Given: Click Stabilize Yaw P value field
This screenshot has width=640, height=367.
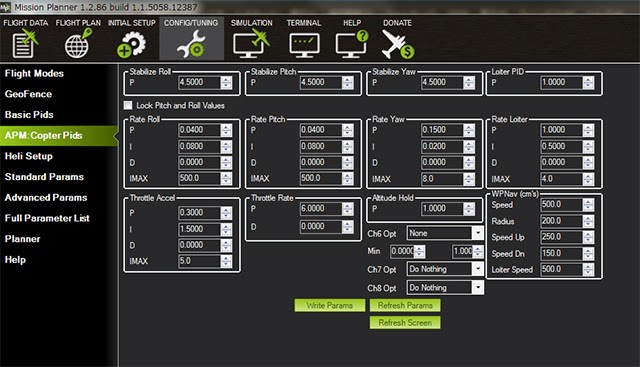Looking at the screenshot, I should 442,82.
